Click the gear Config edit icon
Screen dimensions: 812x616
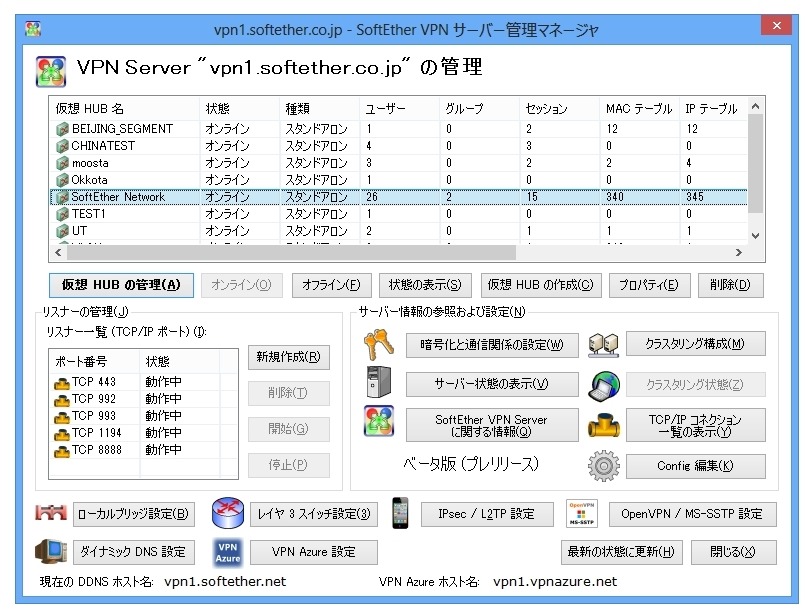pos(604,466)
